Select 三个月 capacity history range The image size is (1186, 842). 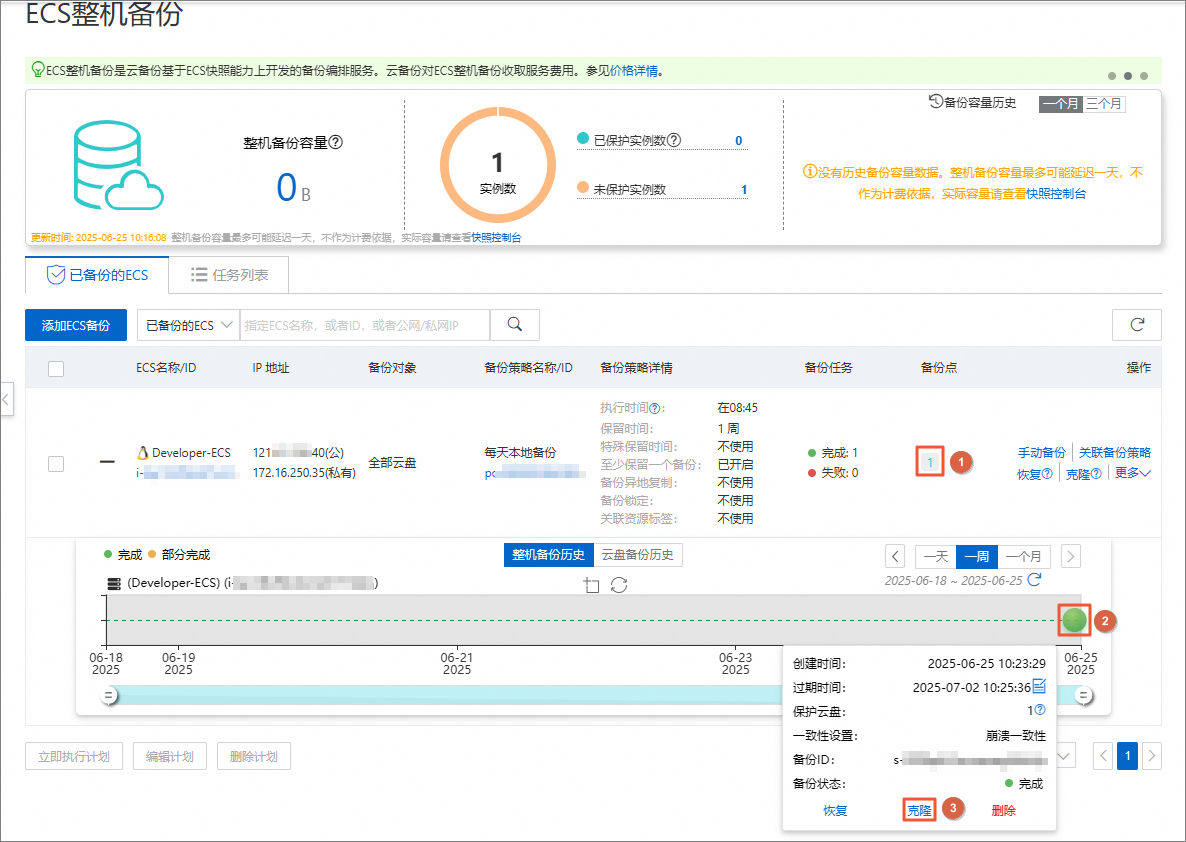(x=1105, y=103)
